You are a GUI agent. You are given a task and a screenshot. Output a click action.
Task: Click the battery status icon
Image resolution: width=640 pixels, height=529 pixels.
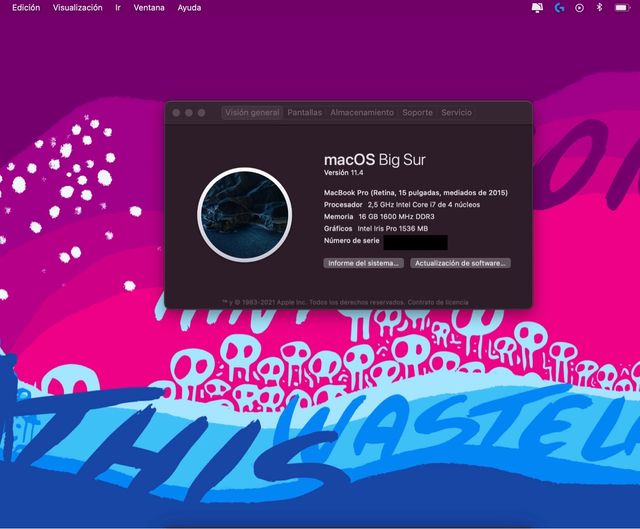pyautogui.click(x=624, y=7)
